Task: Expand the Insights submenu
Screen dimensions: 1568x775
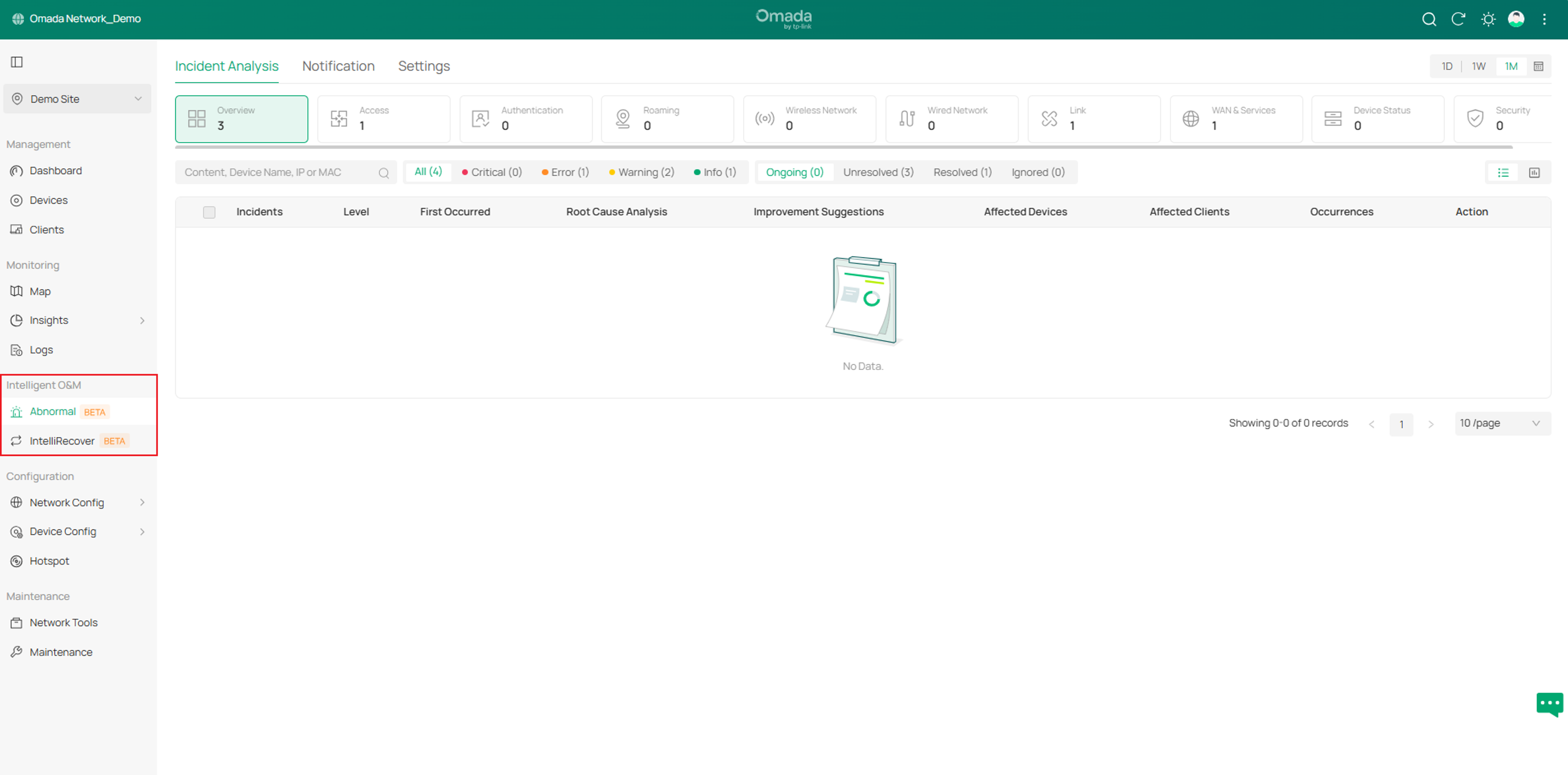Action: 78,320
